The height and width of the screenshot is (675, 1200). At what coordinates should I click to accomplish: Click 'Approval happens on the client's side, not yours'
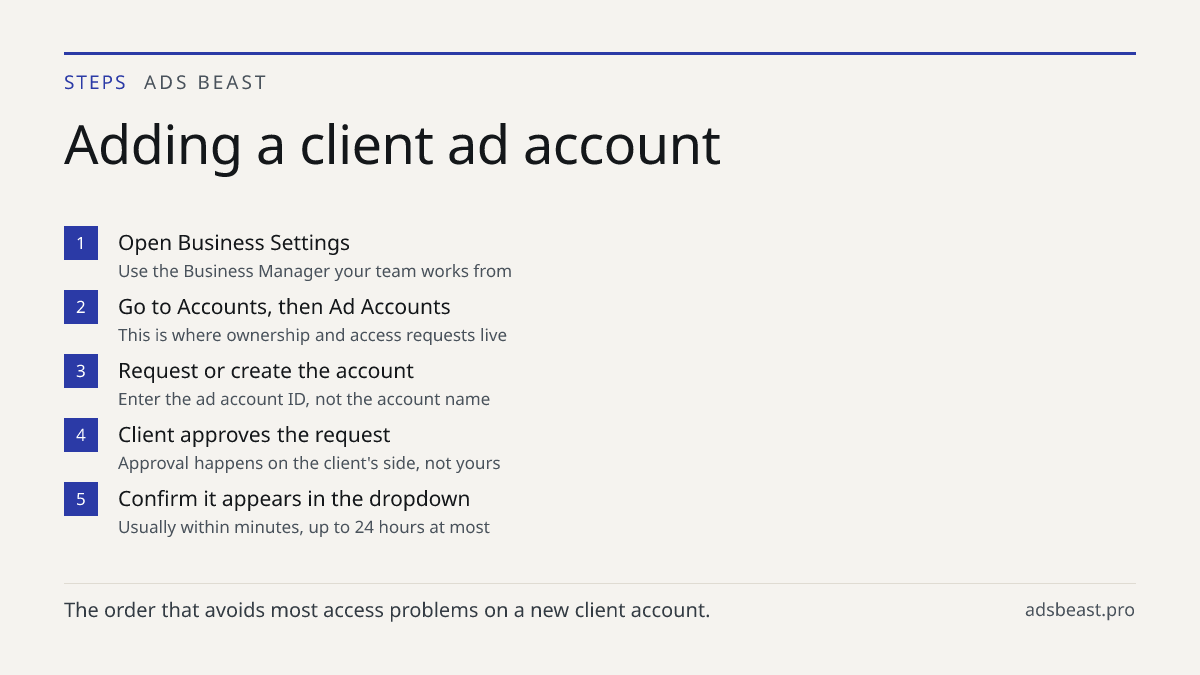(x=309, y=463)
